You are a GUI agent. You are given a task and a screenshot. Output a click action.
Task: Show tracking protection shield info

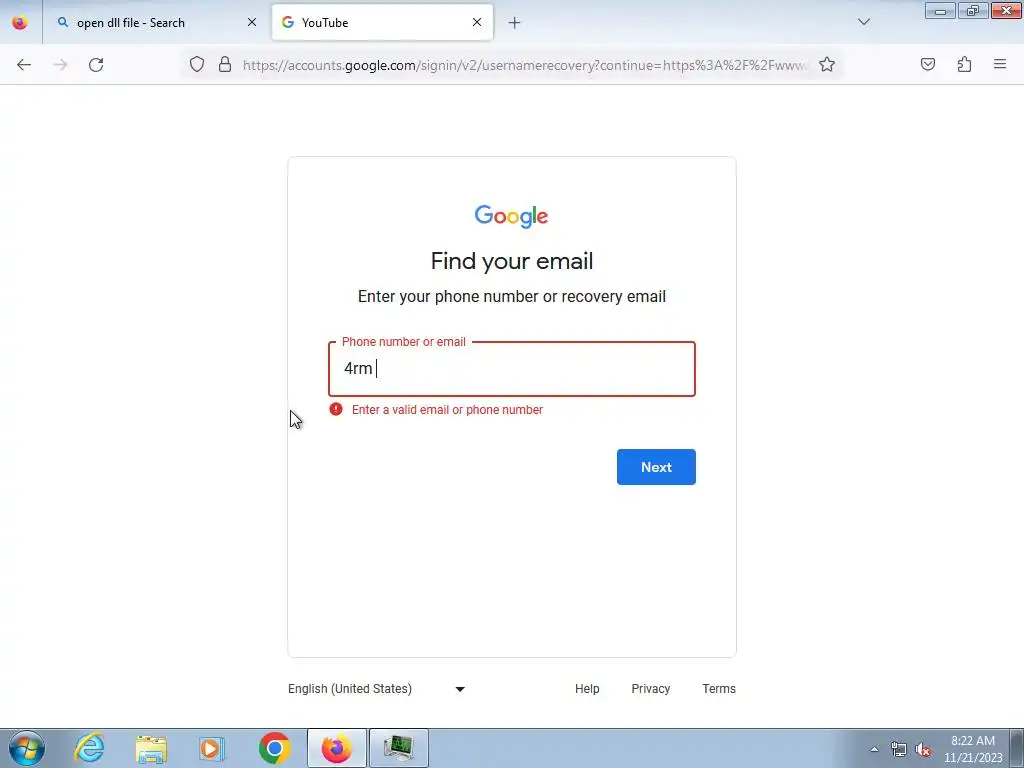197,64
